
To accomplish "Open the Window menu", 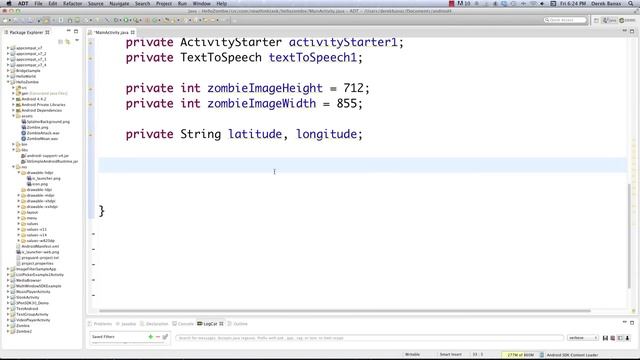I will 202,4.
